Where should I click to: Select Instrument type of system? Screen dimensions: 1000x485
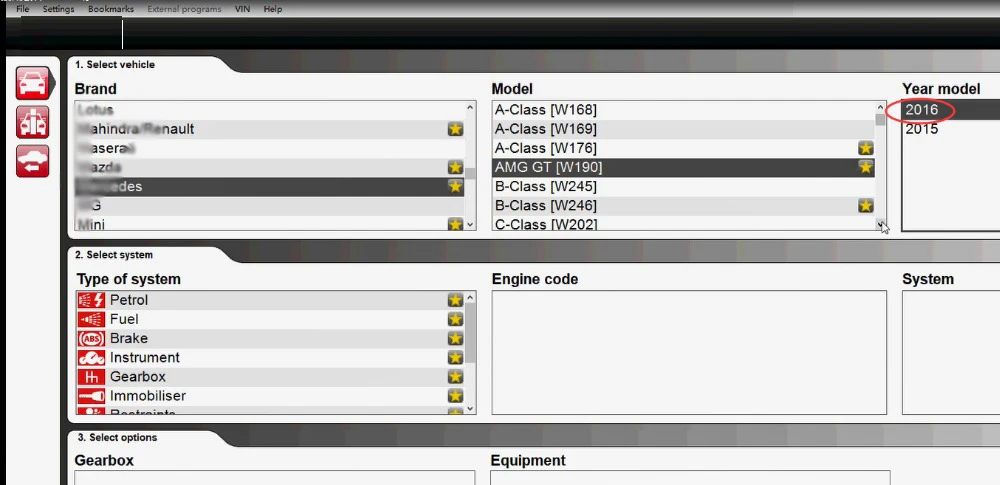click(271, 357)
